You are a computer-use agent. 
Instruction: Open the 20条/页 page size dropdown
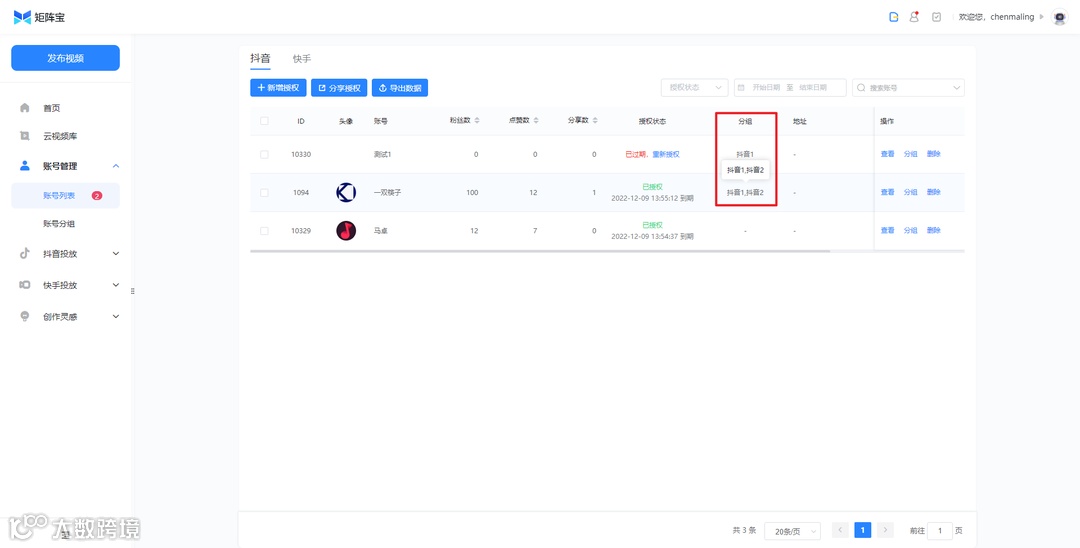pos(792,531)
